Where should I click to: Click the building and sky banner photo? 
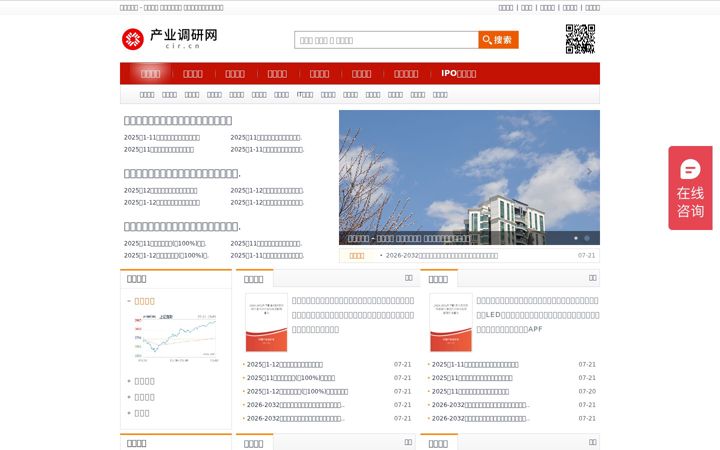tap(469, 177)
